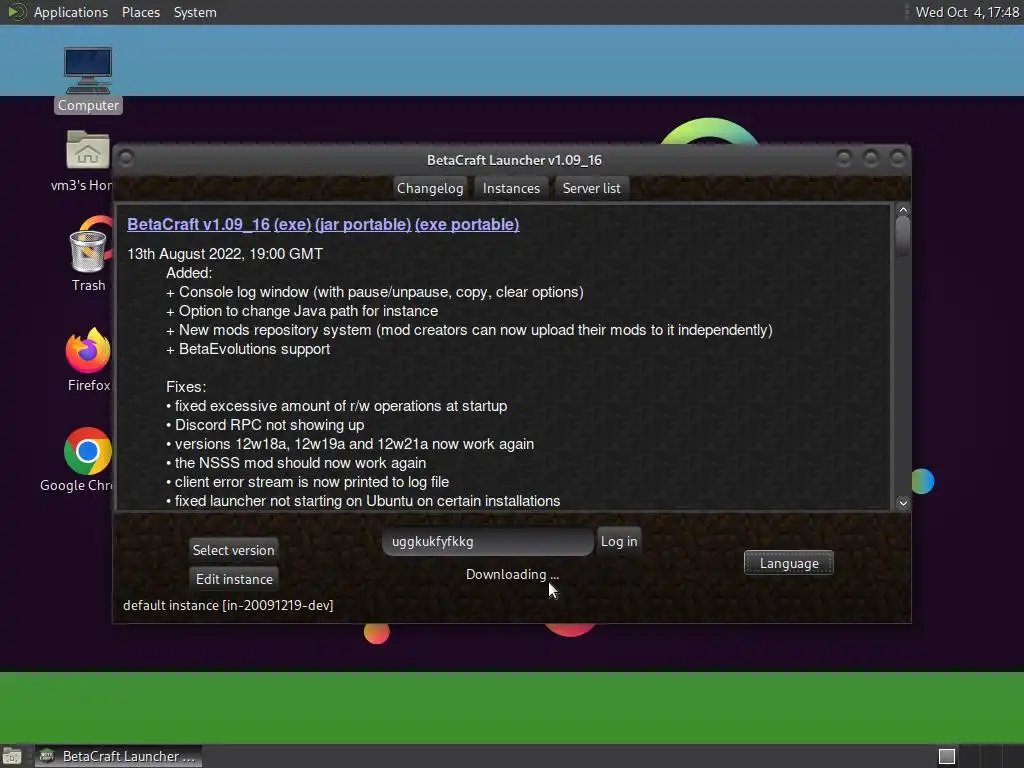Launch Google Chrome from the desktop
The image size is (1024, 768).
pos(88,451)
